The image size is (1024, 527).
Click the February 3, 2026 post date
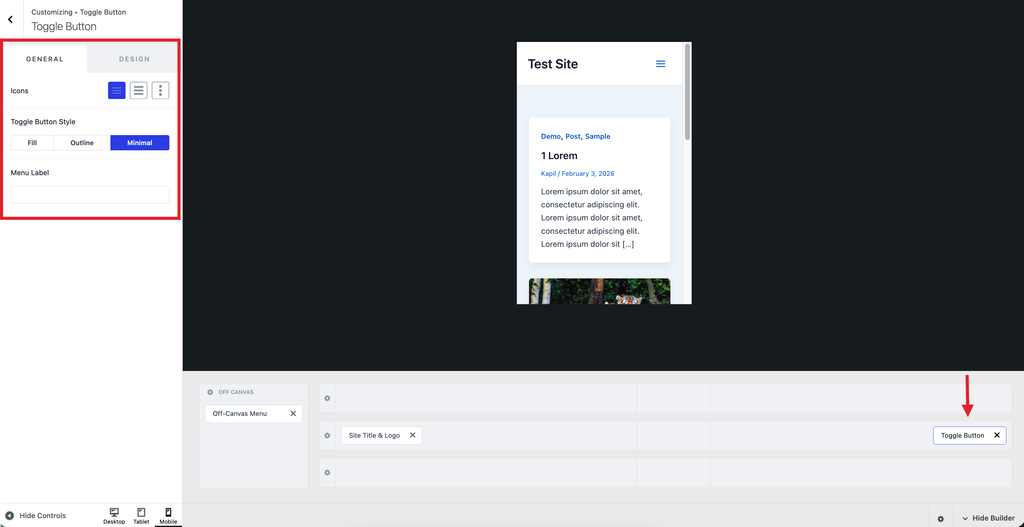click(588, 174)
